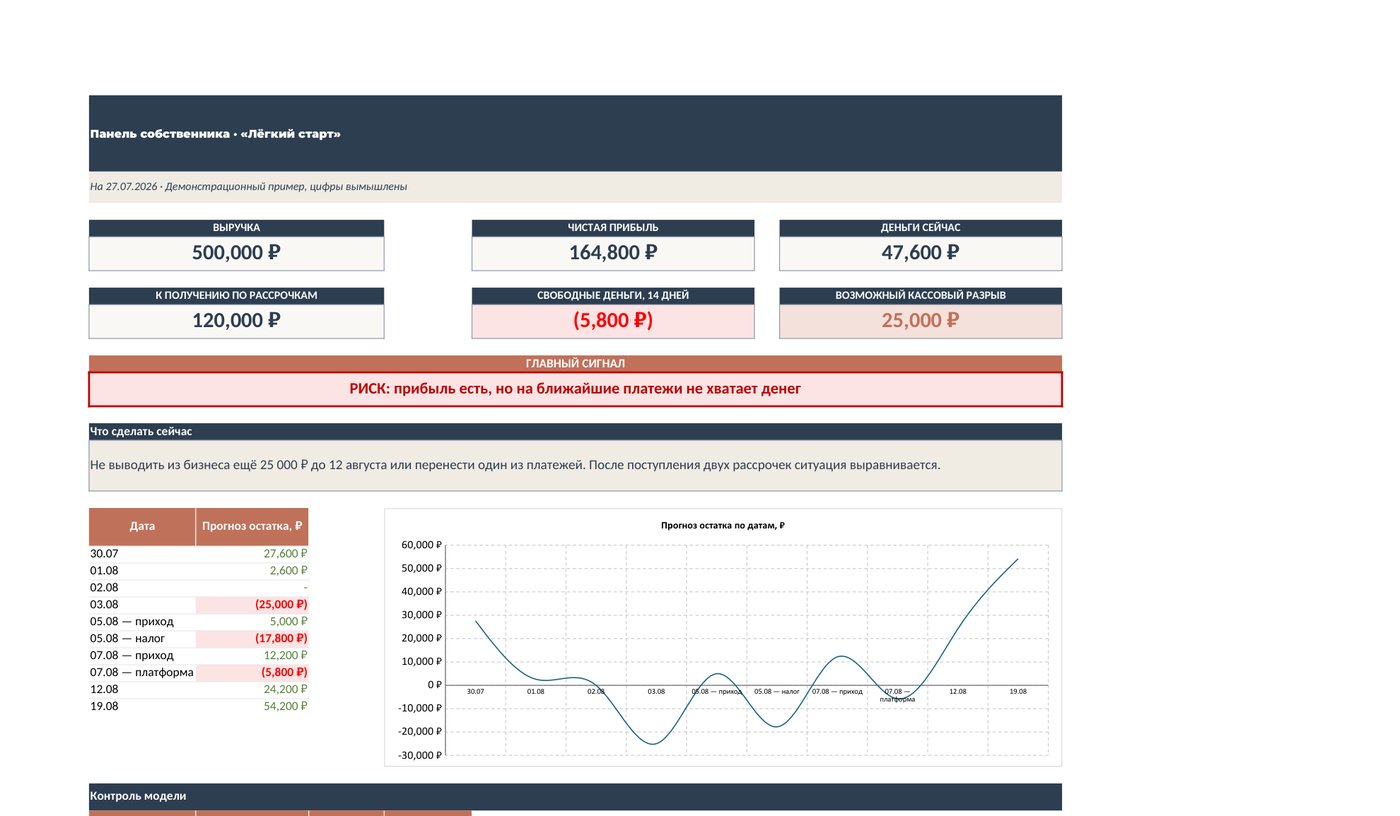Select 'ВОЗМОЖНЫЙ КАССОВЫЙ РАЗРЫВ' header
This screenshot has width=1400, height=816.
coord(921,296)
